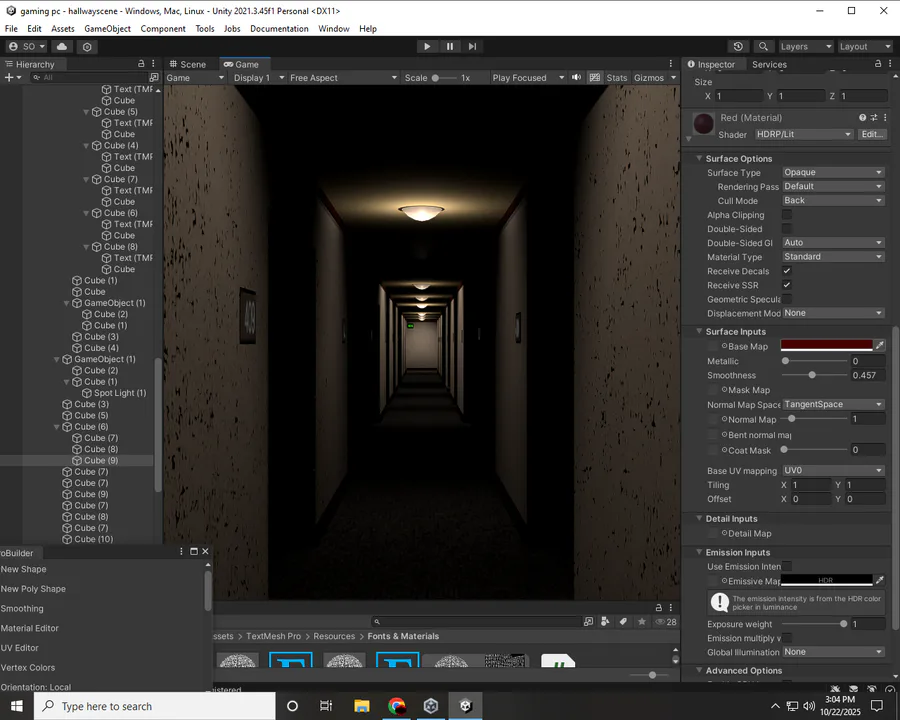Toggle Gizmos in the Game view
The width and height of the screenshot is (900, 720).
649,78
